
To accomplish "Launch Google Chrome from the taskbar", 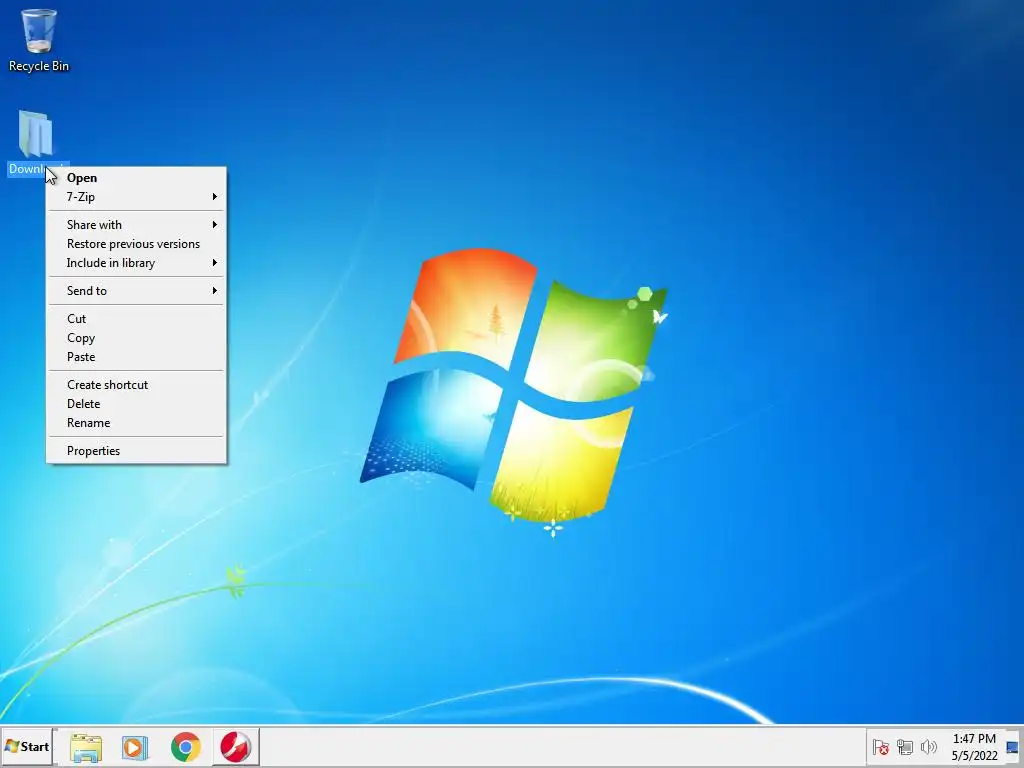I will point(185,747).
